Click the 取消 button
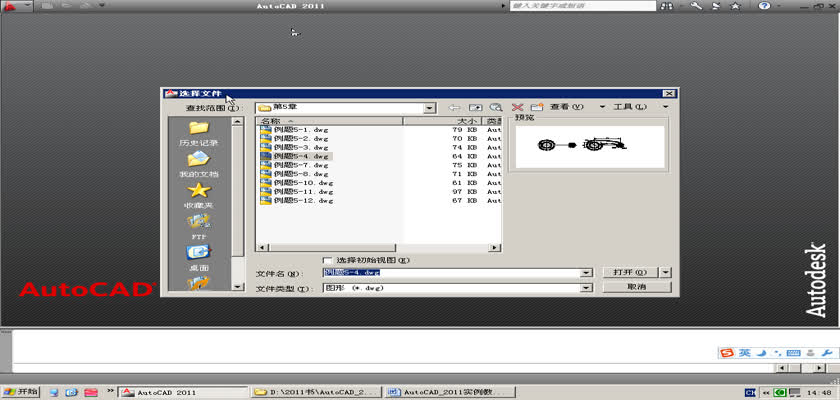840x400 pixels. (636, 287)
